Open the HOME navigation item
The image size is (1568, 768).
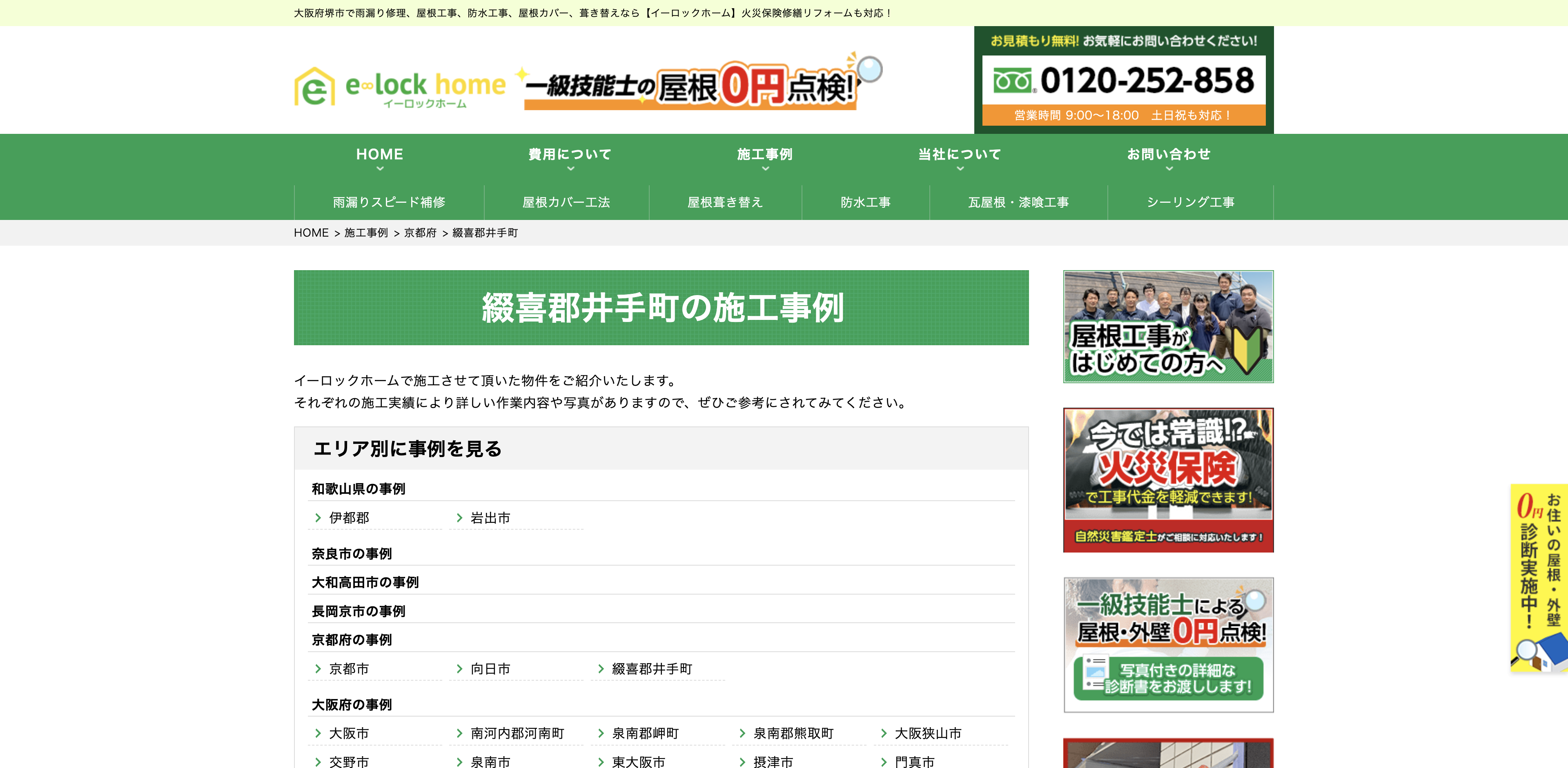[x=380, y=154]
